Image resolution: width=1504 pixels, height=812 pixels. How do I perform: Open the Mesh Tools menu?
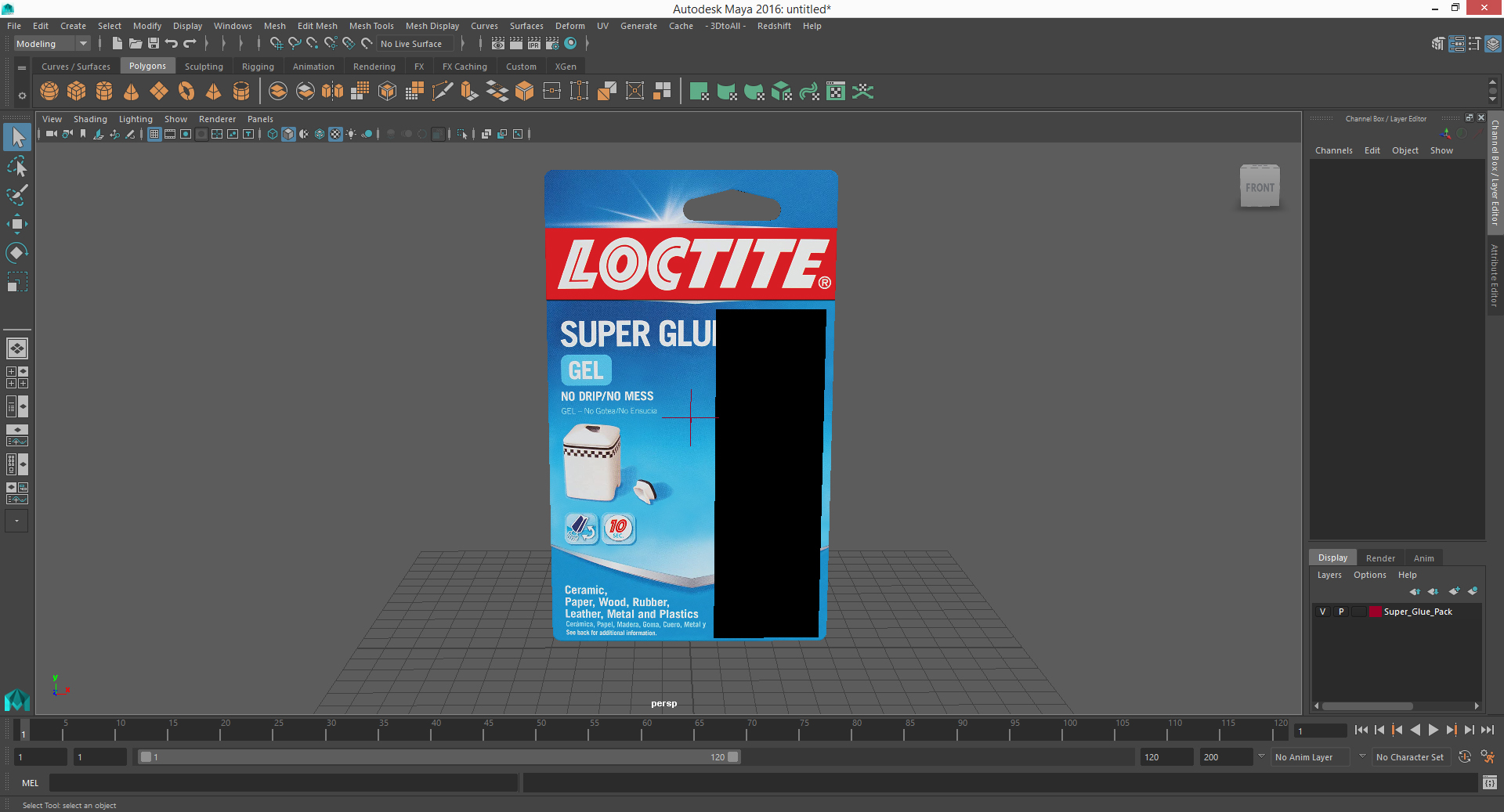click(x=371, y=26)
